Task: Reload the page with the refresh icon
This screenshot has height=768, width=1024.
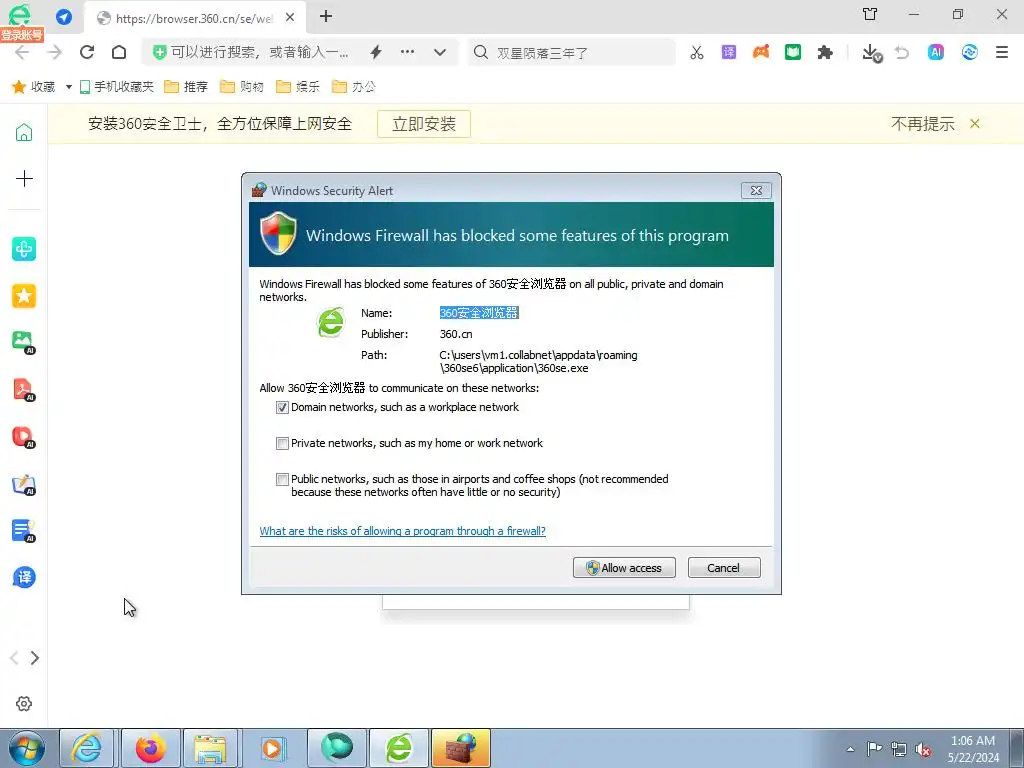Action: pos(87,52)
